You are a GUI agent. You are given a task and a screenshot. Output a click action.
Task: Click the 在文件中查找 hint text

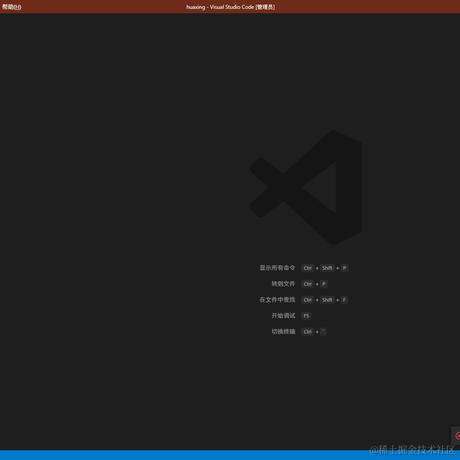click(277, 300)
